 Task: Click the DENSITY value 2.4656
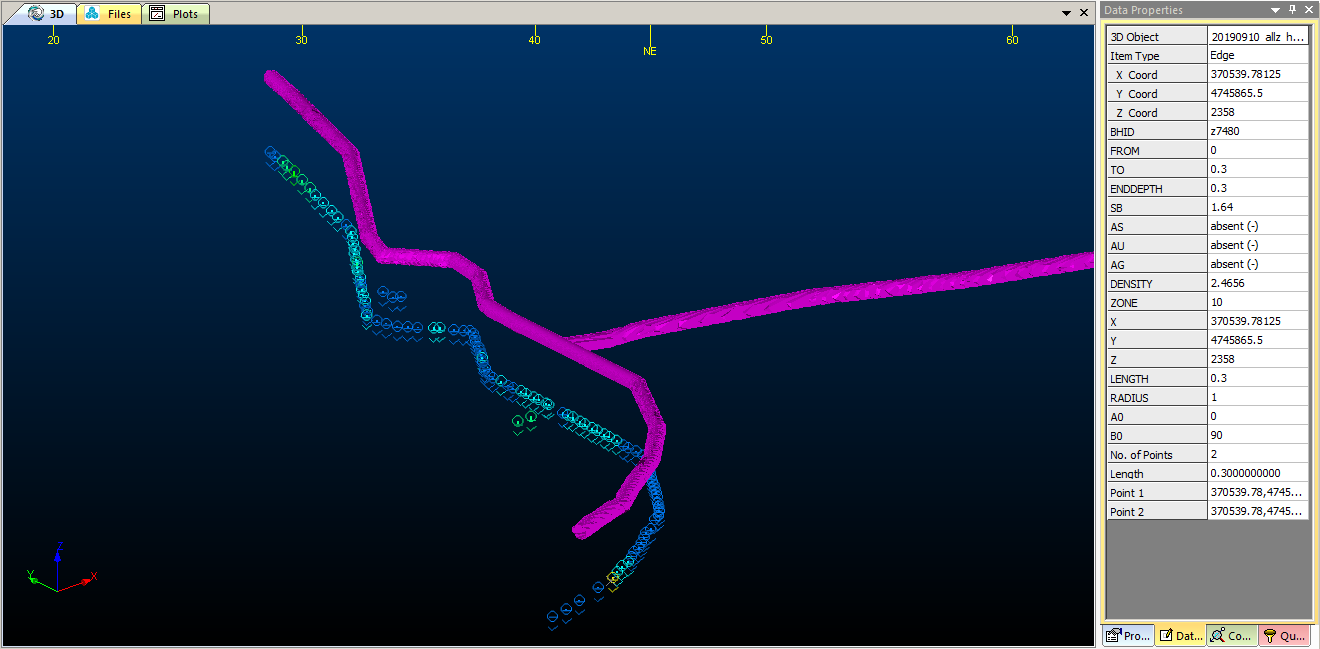coord(1257,284)
